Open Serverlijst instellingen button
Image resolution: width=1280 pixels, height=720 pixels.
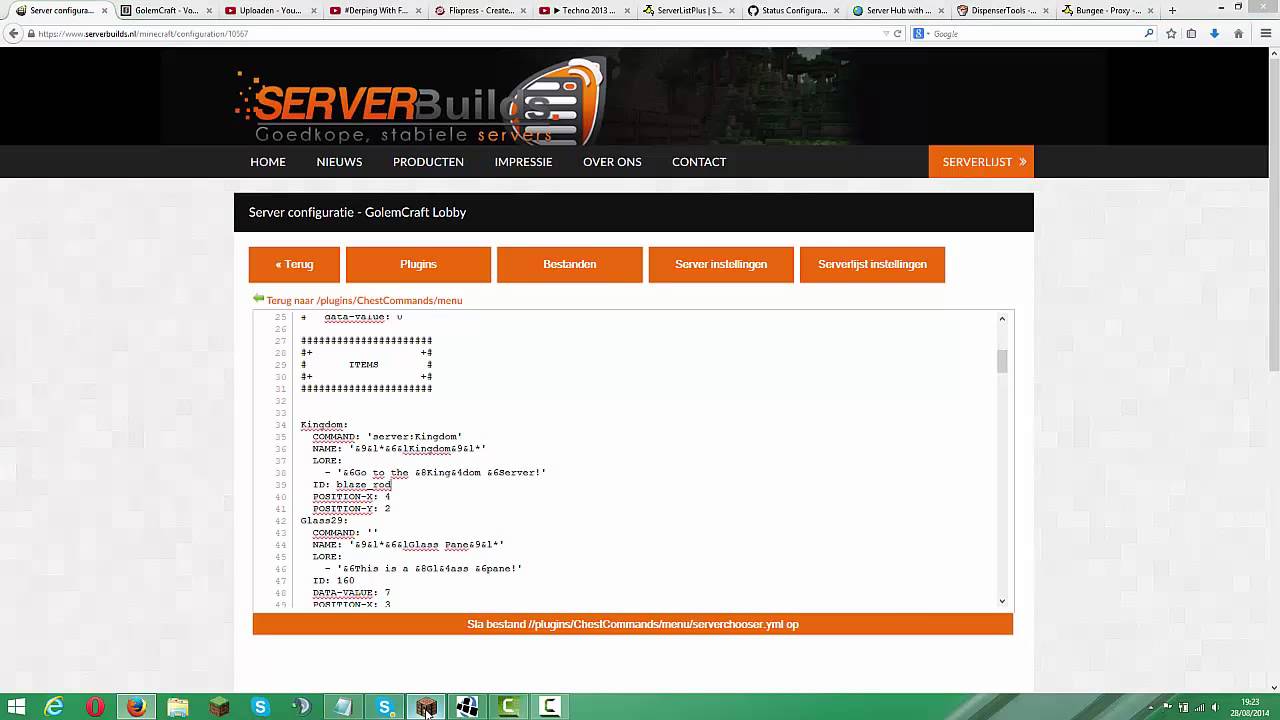click(872, 264)
